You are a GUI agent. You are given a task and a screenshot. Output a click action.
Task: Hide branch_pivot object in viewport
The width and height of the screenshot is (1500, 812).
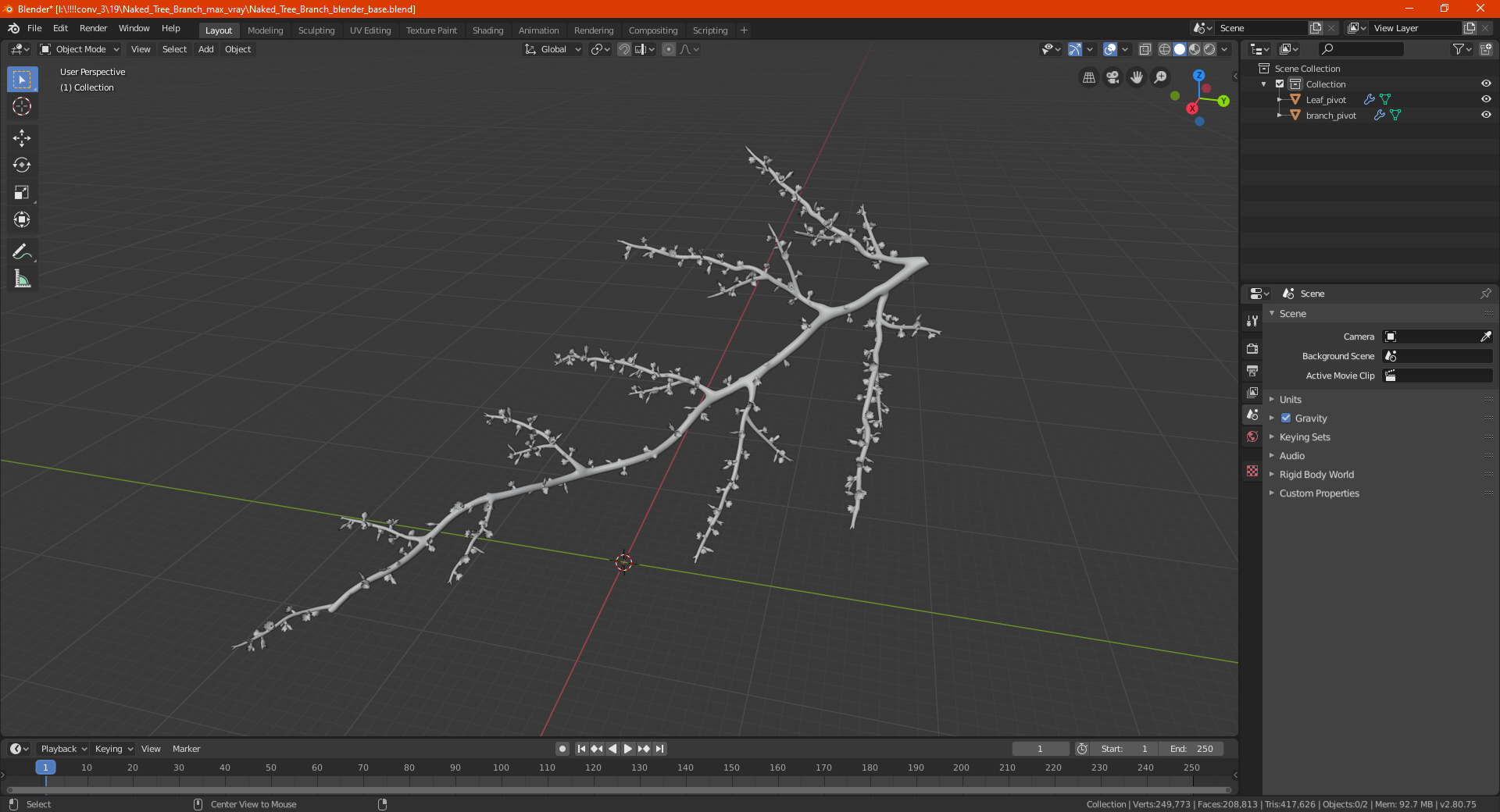pos(1486,115)
